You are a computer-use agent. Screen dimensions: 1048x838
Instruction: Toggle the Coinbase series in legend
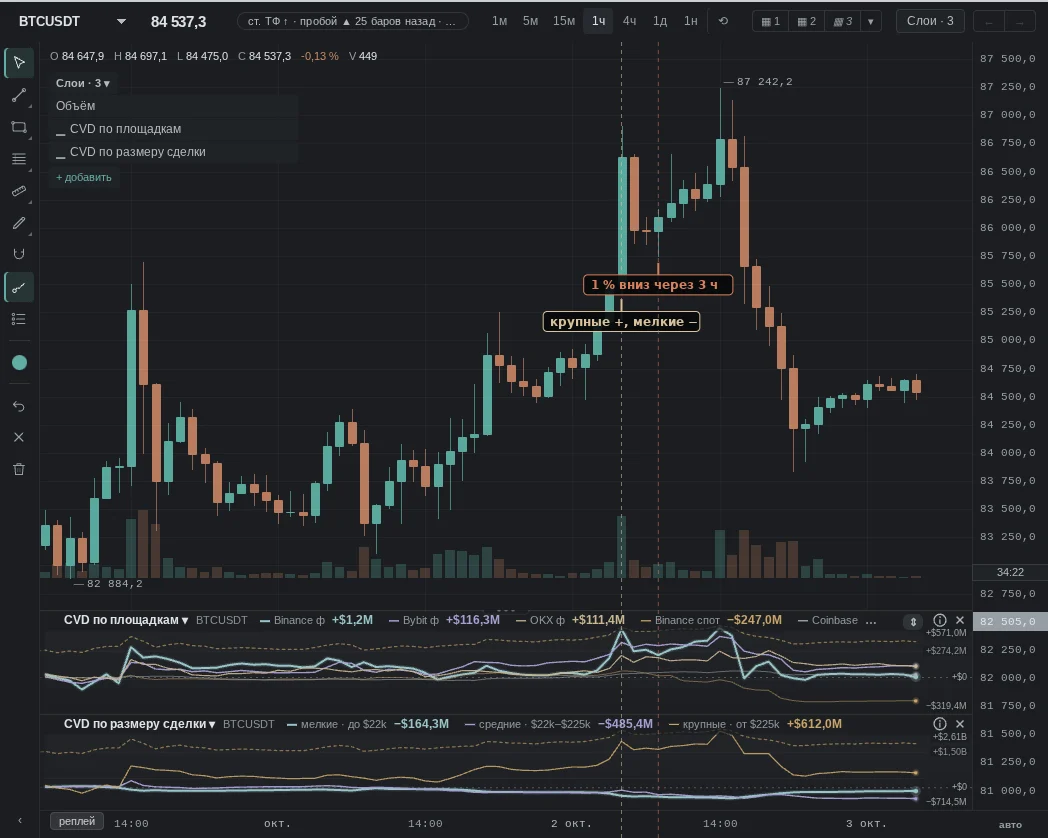coord(827,620)
